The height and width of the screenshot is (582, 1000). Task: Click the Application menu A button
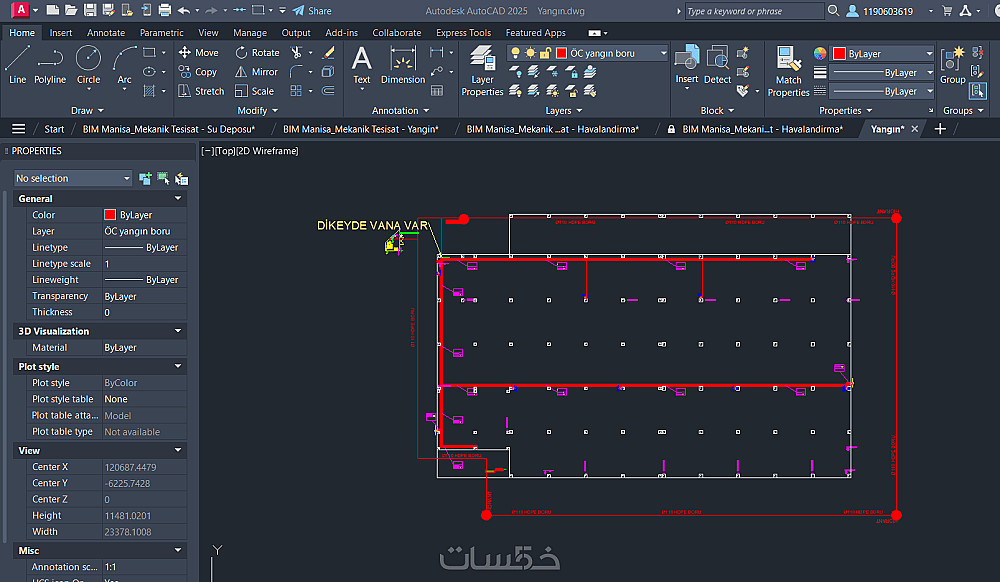20,10
